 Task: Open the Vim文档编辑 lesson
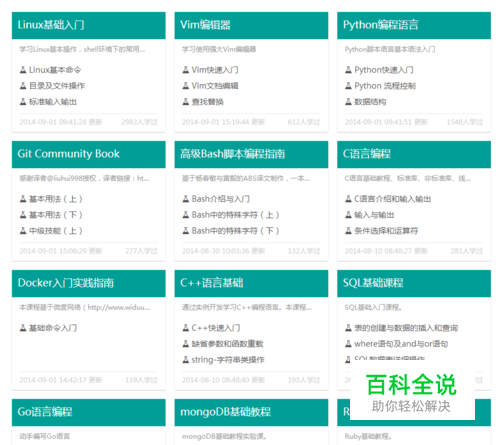(215, 86)
